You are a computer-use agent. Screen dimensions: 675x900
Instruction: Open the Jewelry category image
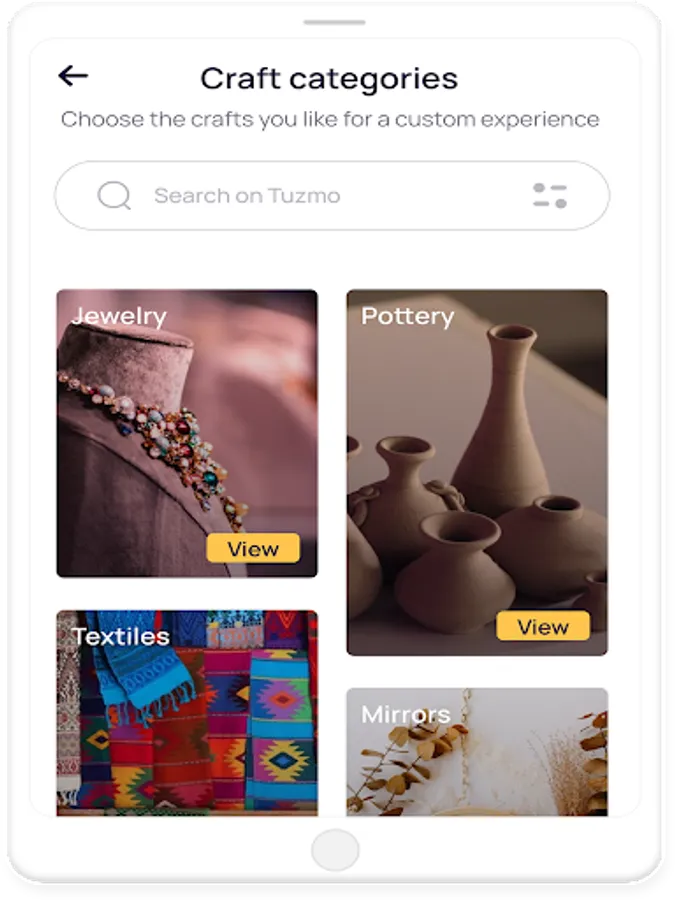coord(186,433)
